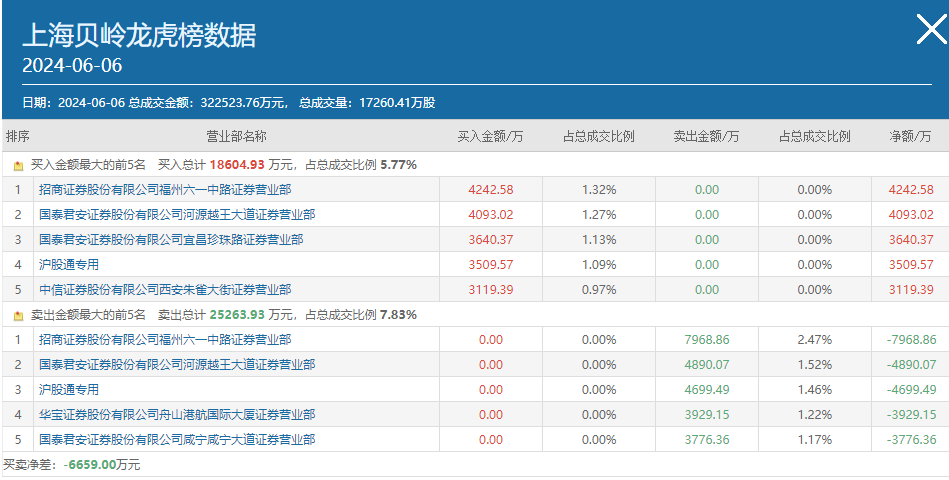Screen dimensions: 949x480
Task: Select net amount -4699.49 cell
Action: (911, 389)
